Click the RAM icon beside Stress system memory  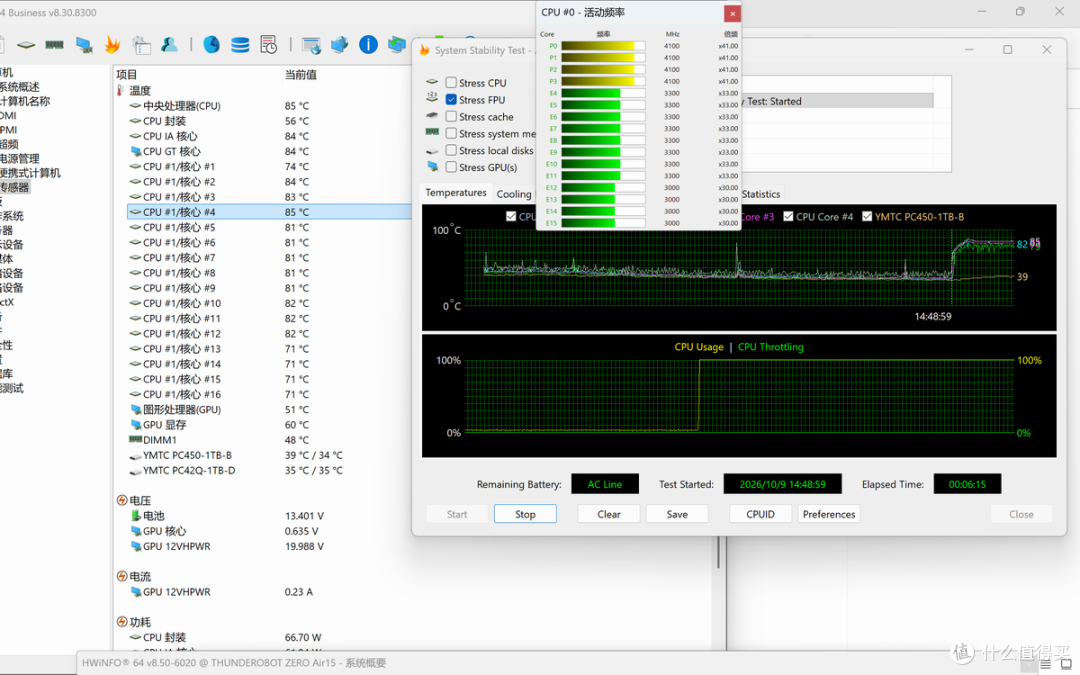pyautogui.click(x=432, y=132)
